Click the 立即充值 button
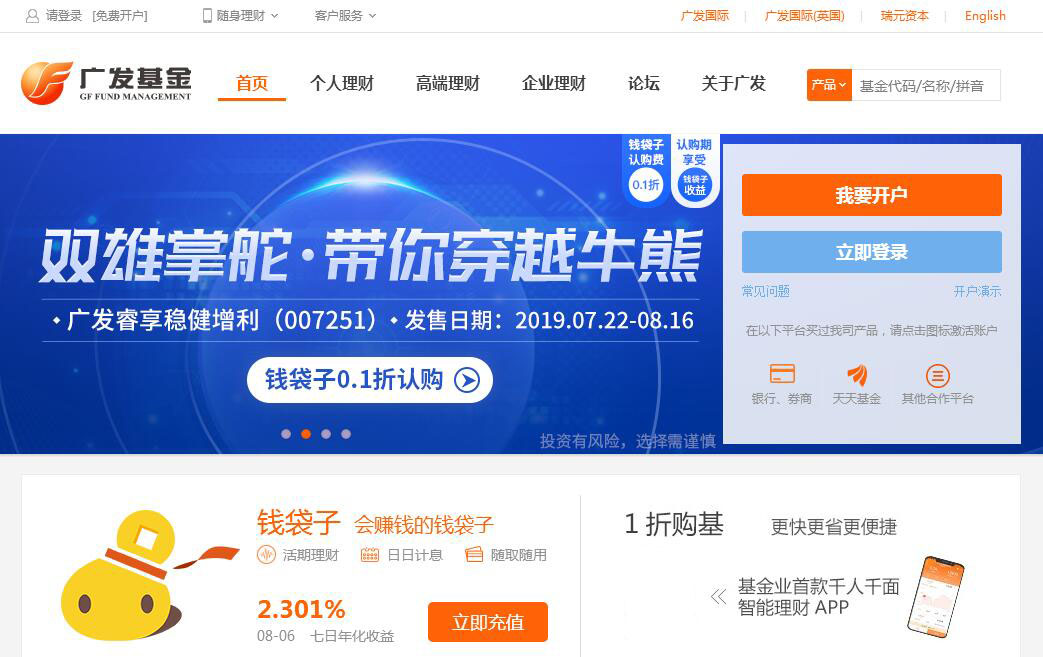This screenshot has width=1043, height=657. tap(488, 622)
